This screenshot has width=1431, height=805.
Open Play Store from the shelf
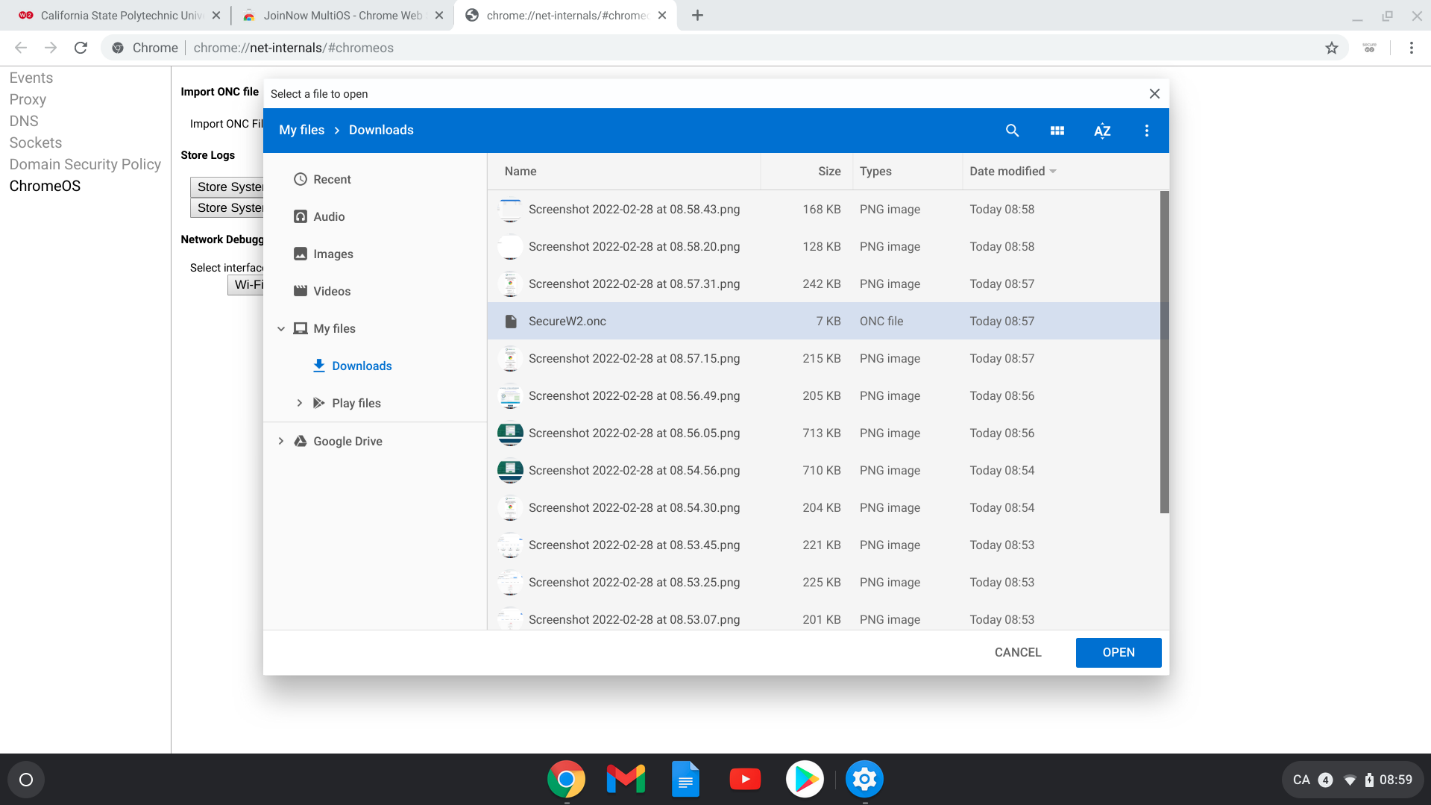point(804,779)
